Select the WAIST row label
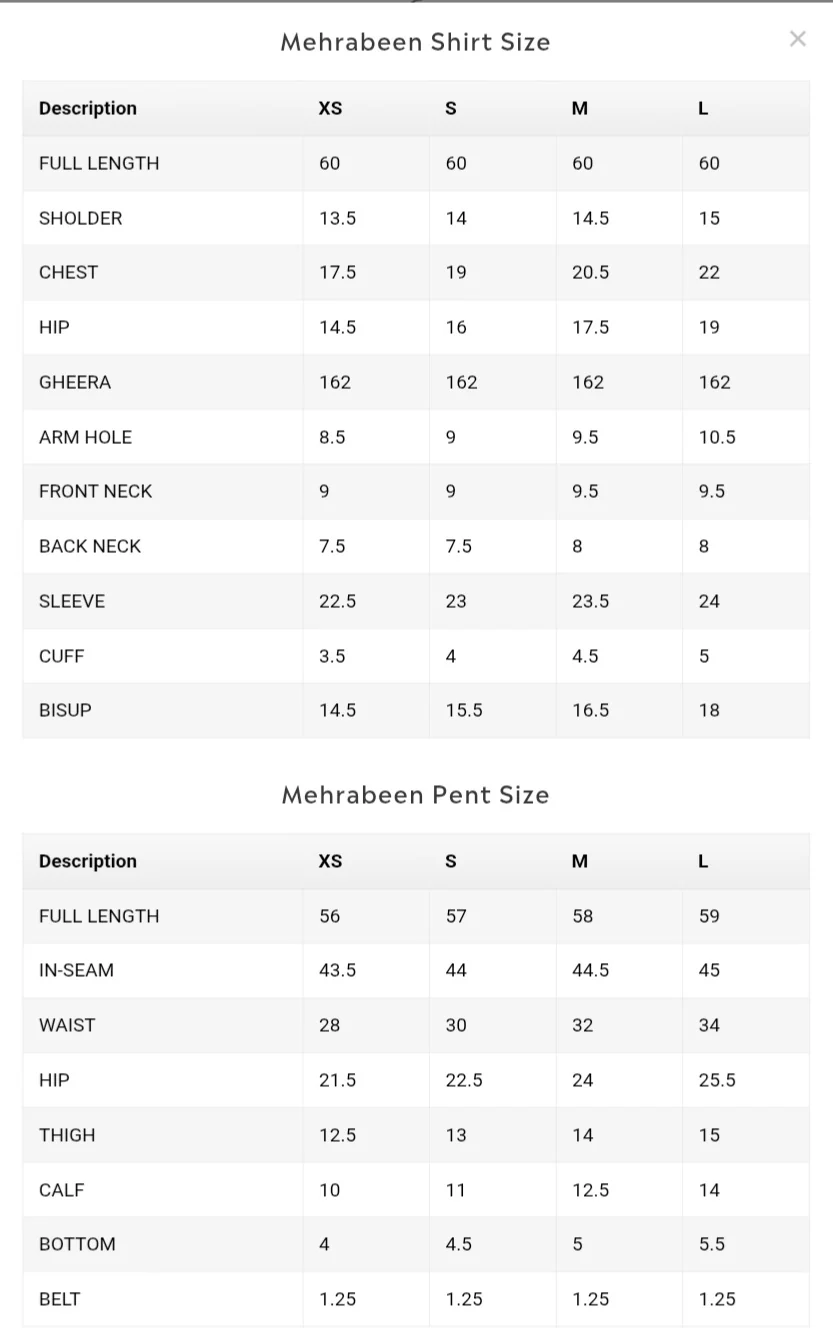 (67, 1025)
